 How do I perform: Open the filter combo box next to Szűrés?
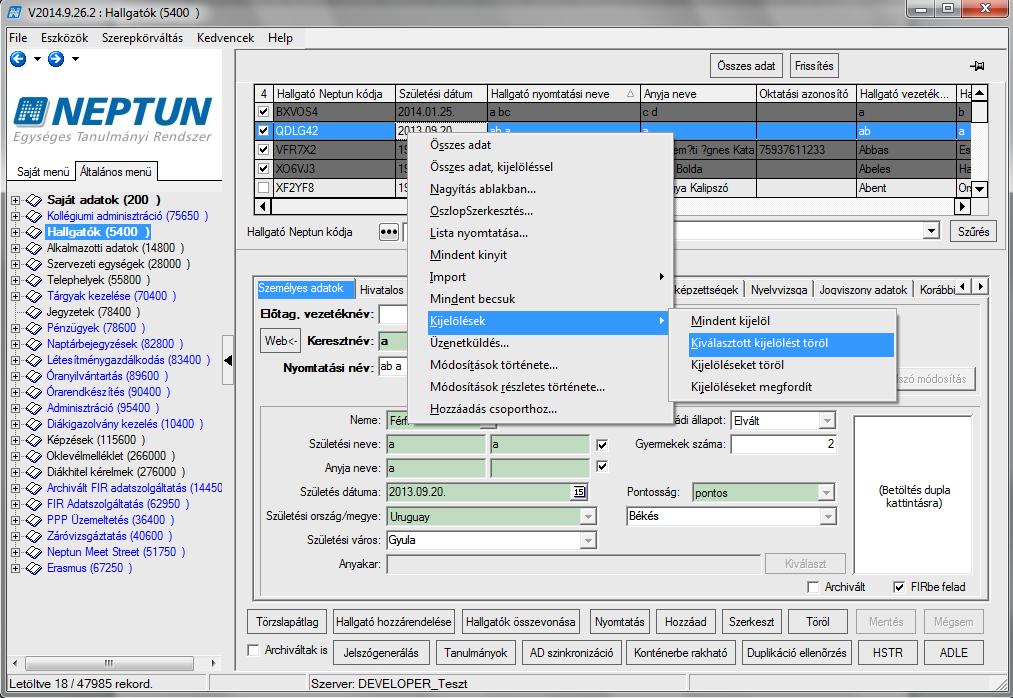pos(930,231)
